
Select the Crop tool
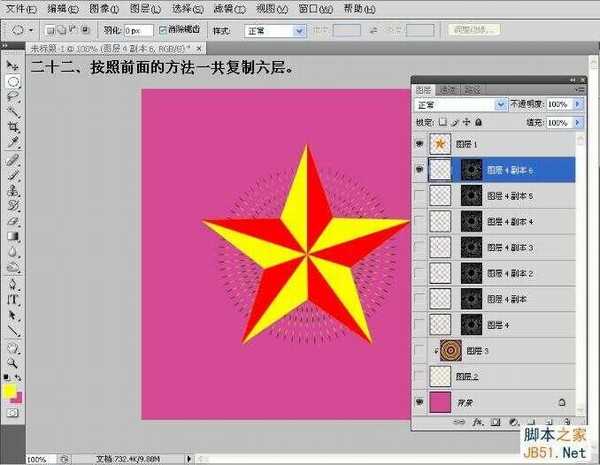tap(13, 127)
